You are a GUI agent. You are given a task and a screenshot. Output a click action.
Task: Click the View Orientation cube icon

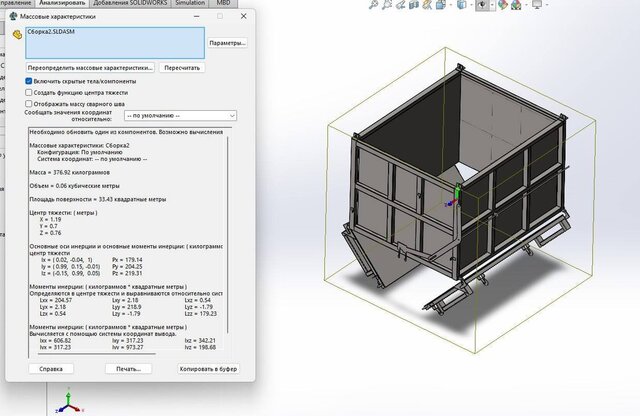click(441, 5)
